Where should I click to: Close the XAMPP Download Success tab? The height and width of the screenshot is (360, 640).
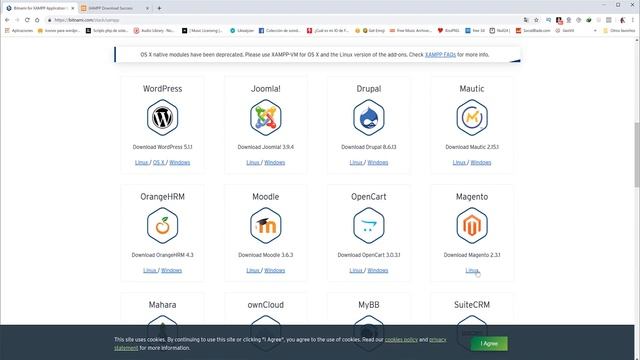click(147, 8)
